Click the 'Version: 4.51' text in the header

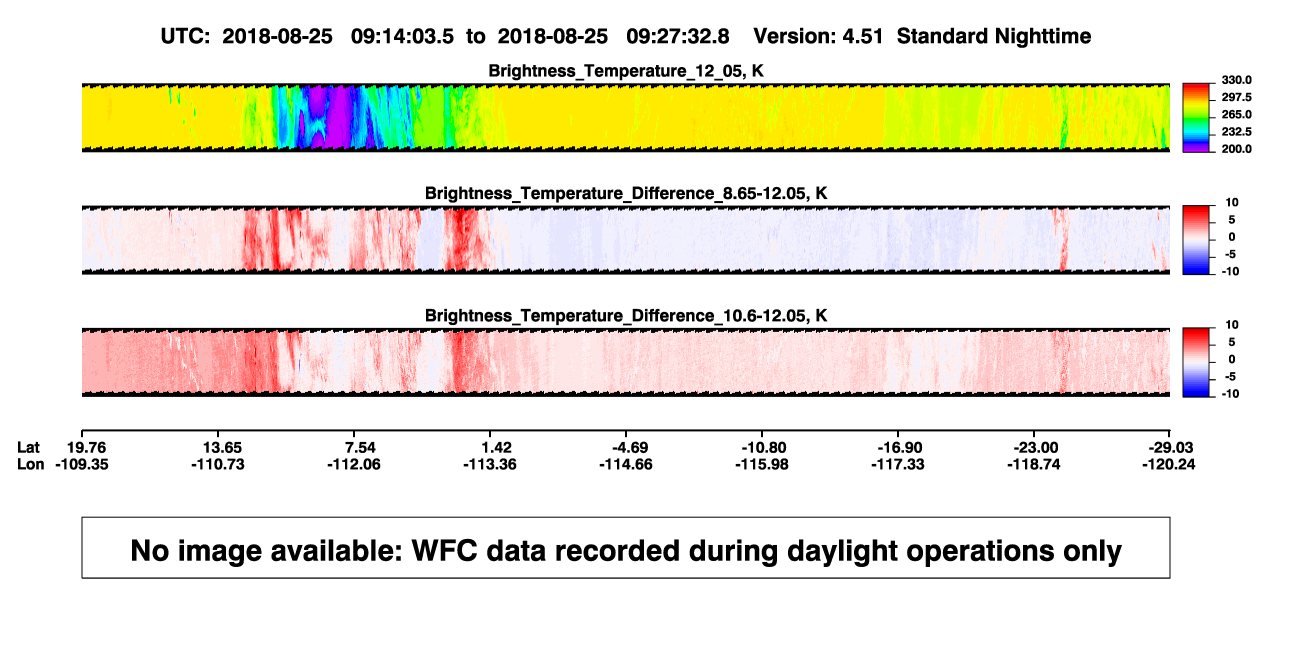(x=819, y=36)
